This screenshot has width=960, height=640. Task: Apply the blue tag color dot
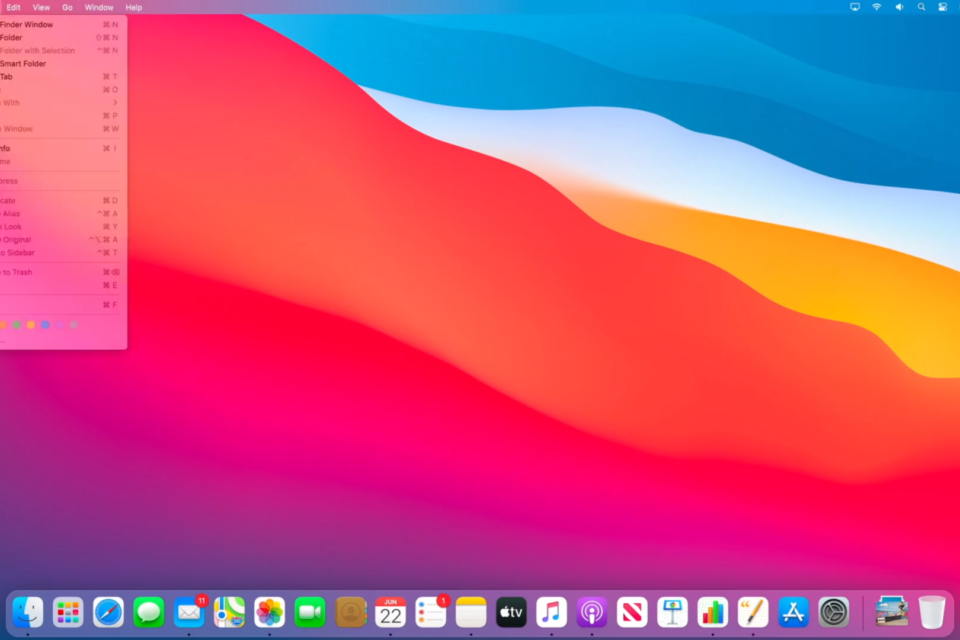(x=45, y=325)
